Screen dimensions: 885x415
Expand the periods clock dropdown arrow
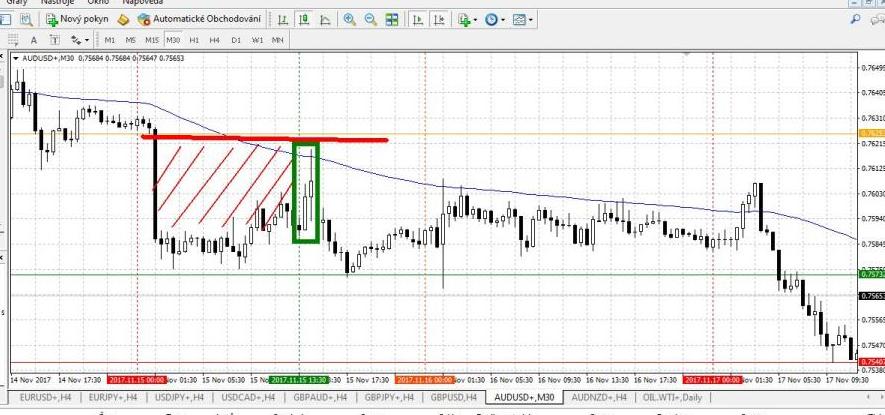502,20
